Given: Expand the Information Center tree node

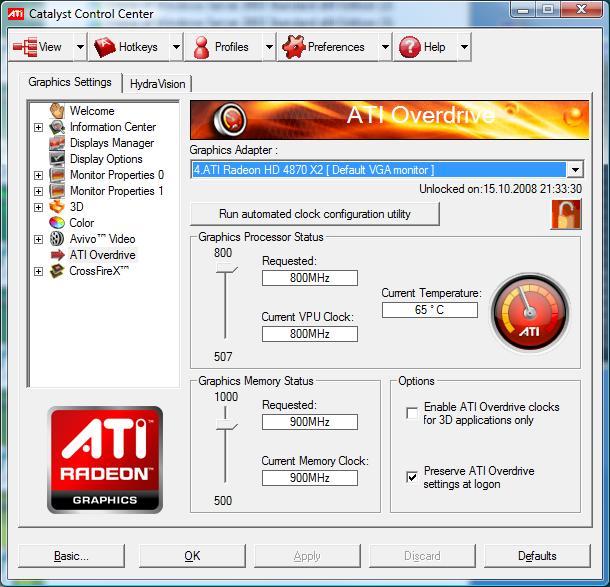Looking at the screenshot, I should click(38, 127).
